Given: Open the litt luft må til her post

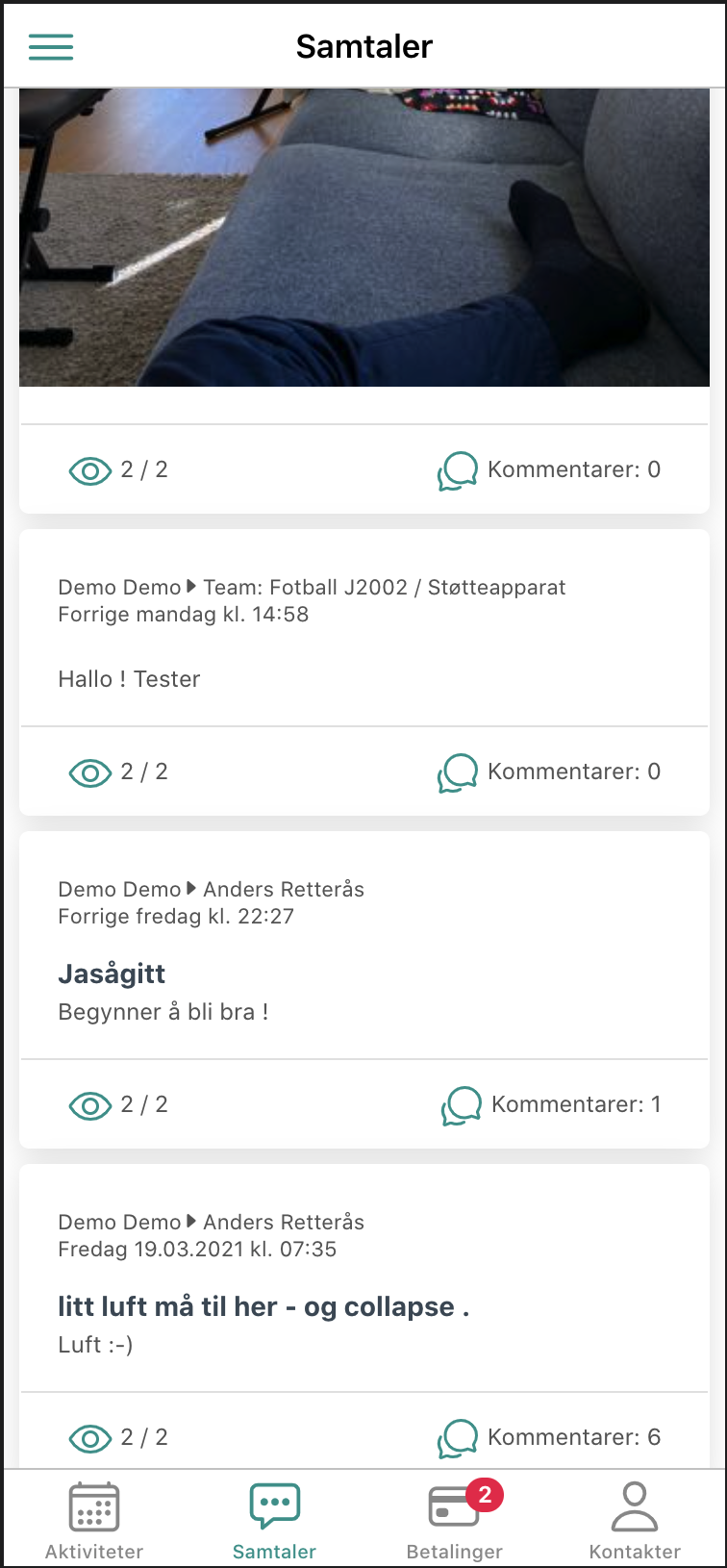Looking at the screenshot, I should tap(263, 1306).
